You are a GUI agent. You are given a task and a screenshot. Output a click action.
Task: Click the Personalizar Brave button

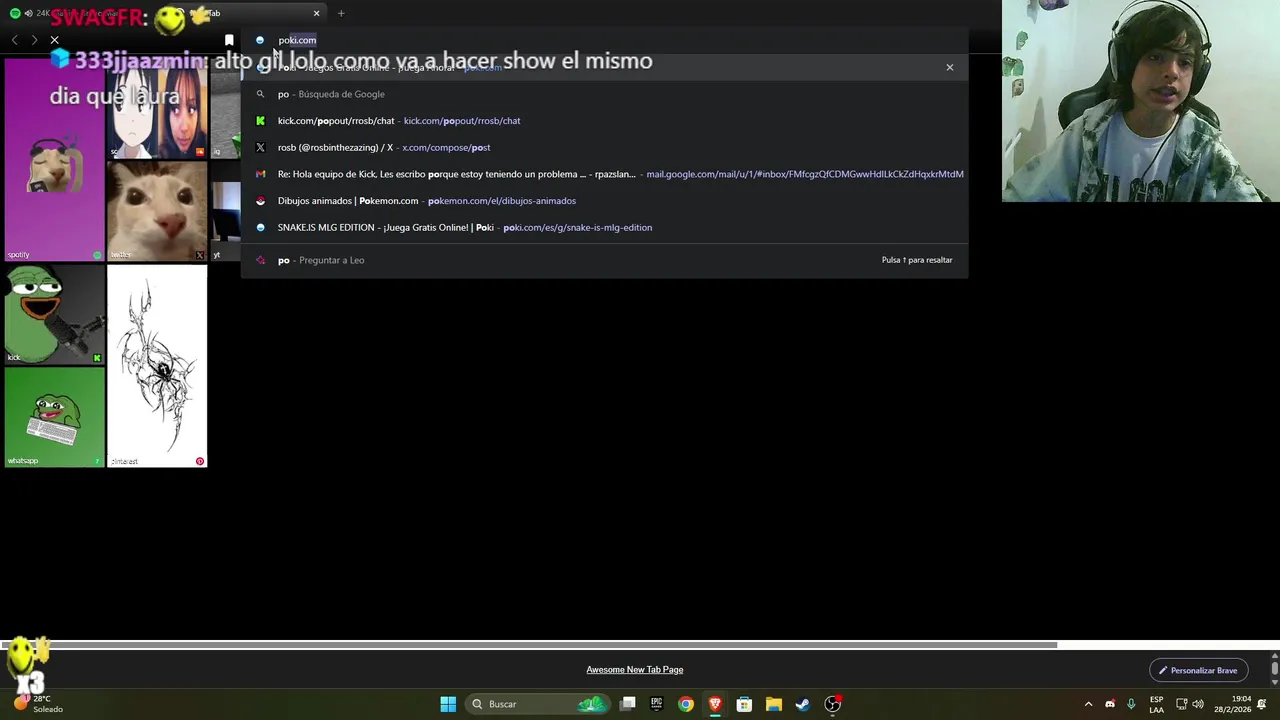[x=1198, y=670]
